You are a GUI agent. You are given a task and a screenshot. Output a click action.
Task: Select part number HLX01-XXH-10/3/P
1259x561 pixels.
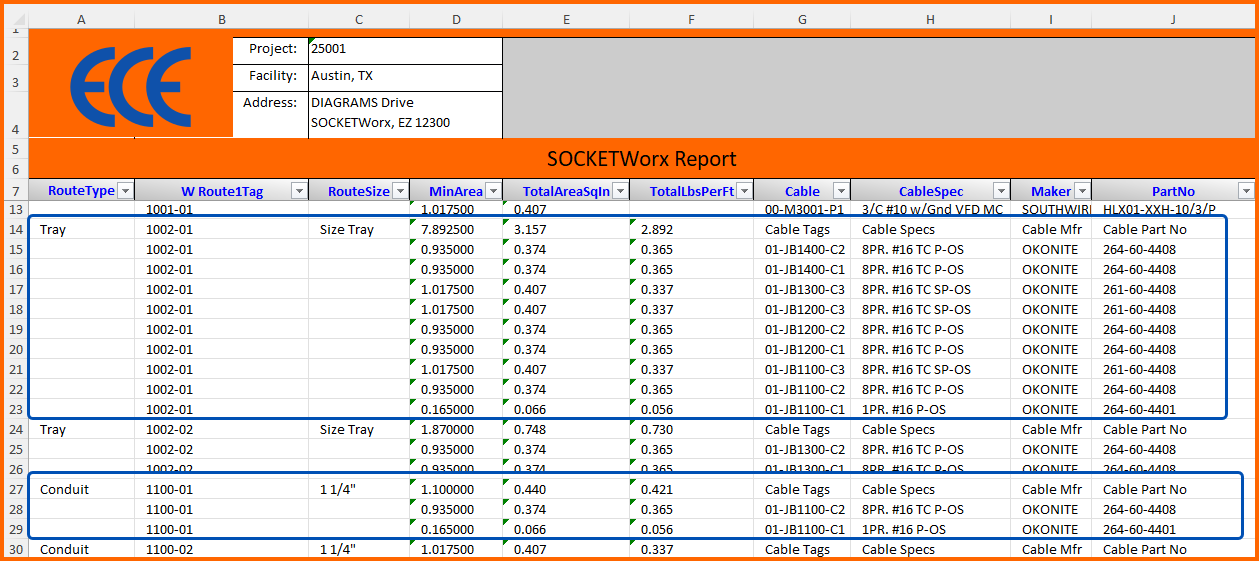click(1173, 210)
